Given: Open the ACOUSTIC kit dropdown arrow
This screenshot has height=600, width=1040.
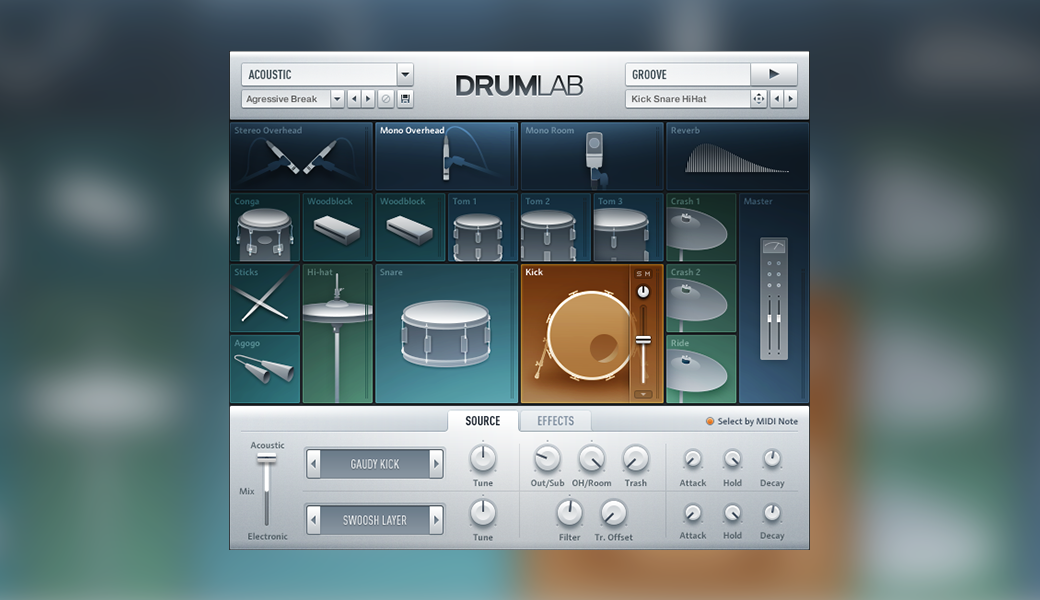Looking at the screenshot, I should pyautogui.click(x=405, y=74).
